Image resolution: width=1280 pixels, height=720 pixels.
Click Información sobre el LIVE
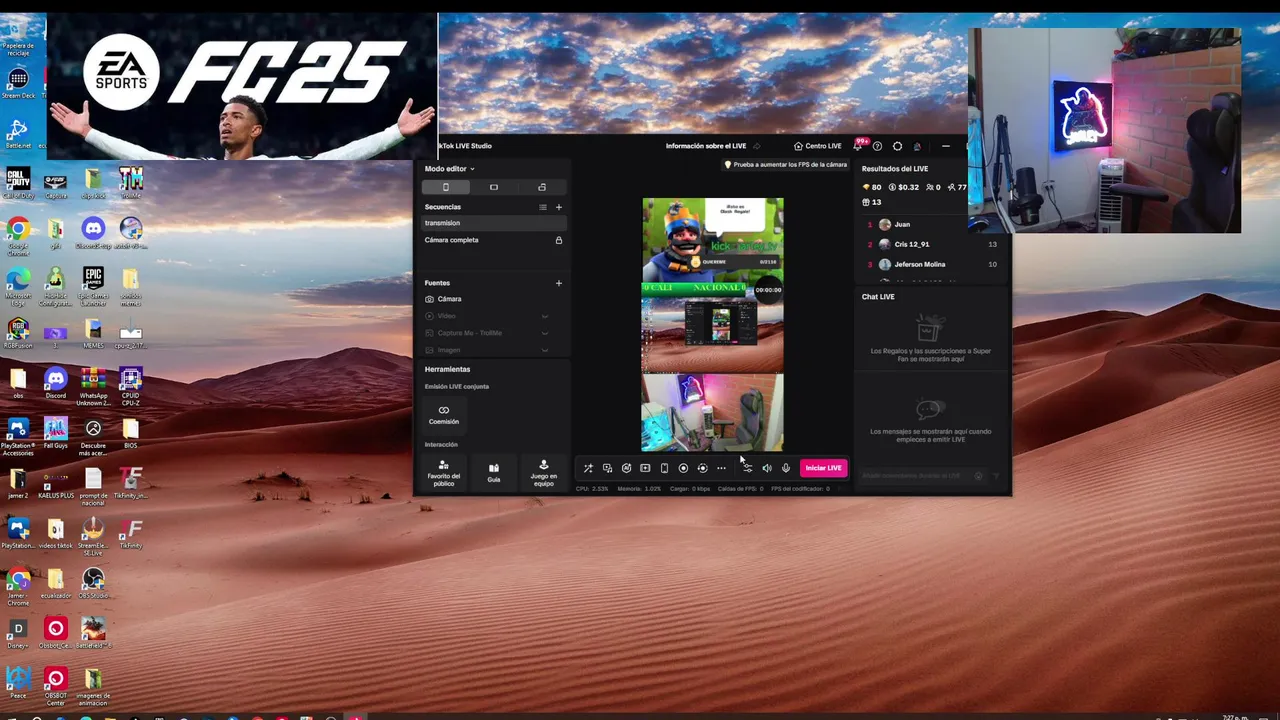point(706,146)
